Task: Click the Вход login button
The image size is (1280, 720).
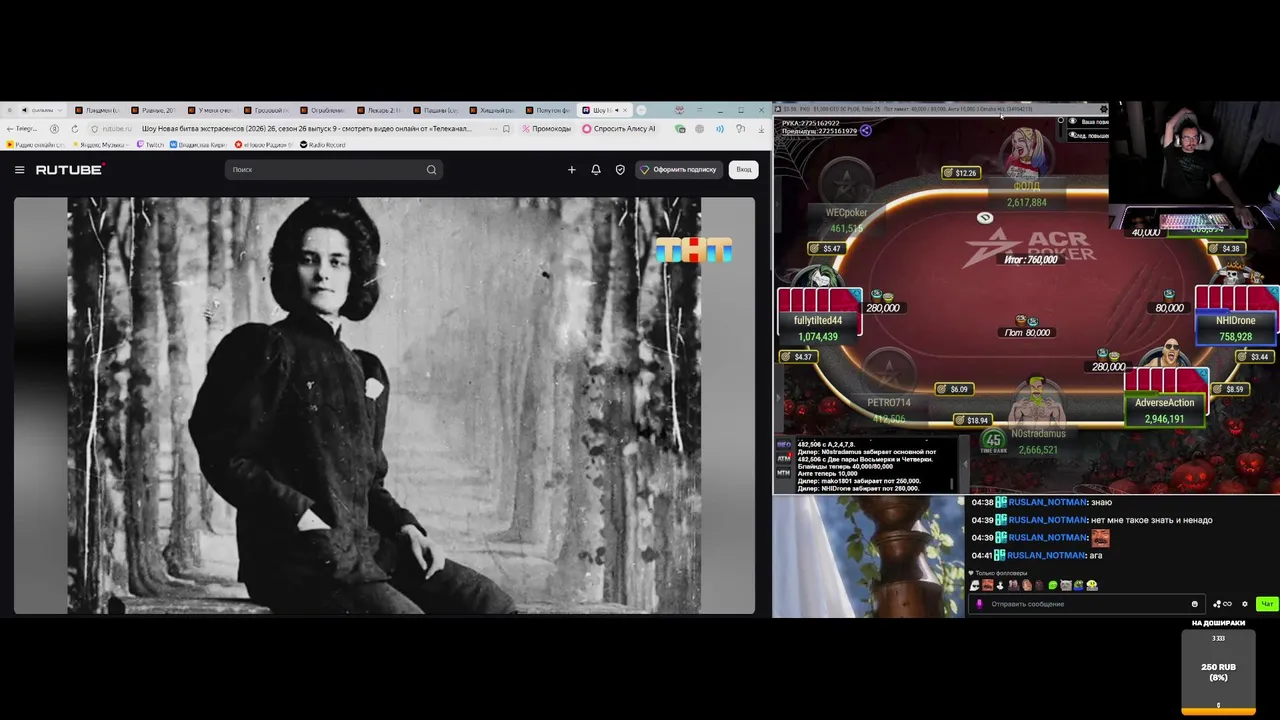Action: (743, 170)
